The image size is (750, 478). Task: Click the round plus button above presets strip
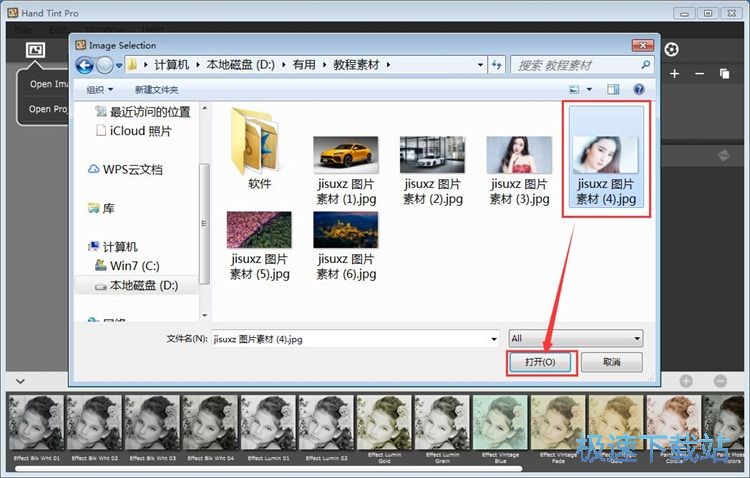pos(686,381)
